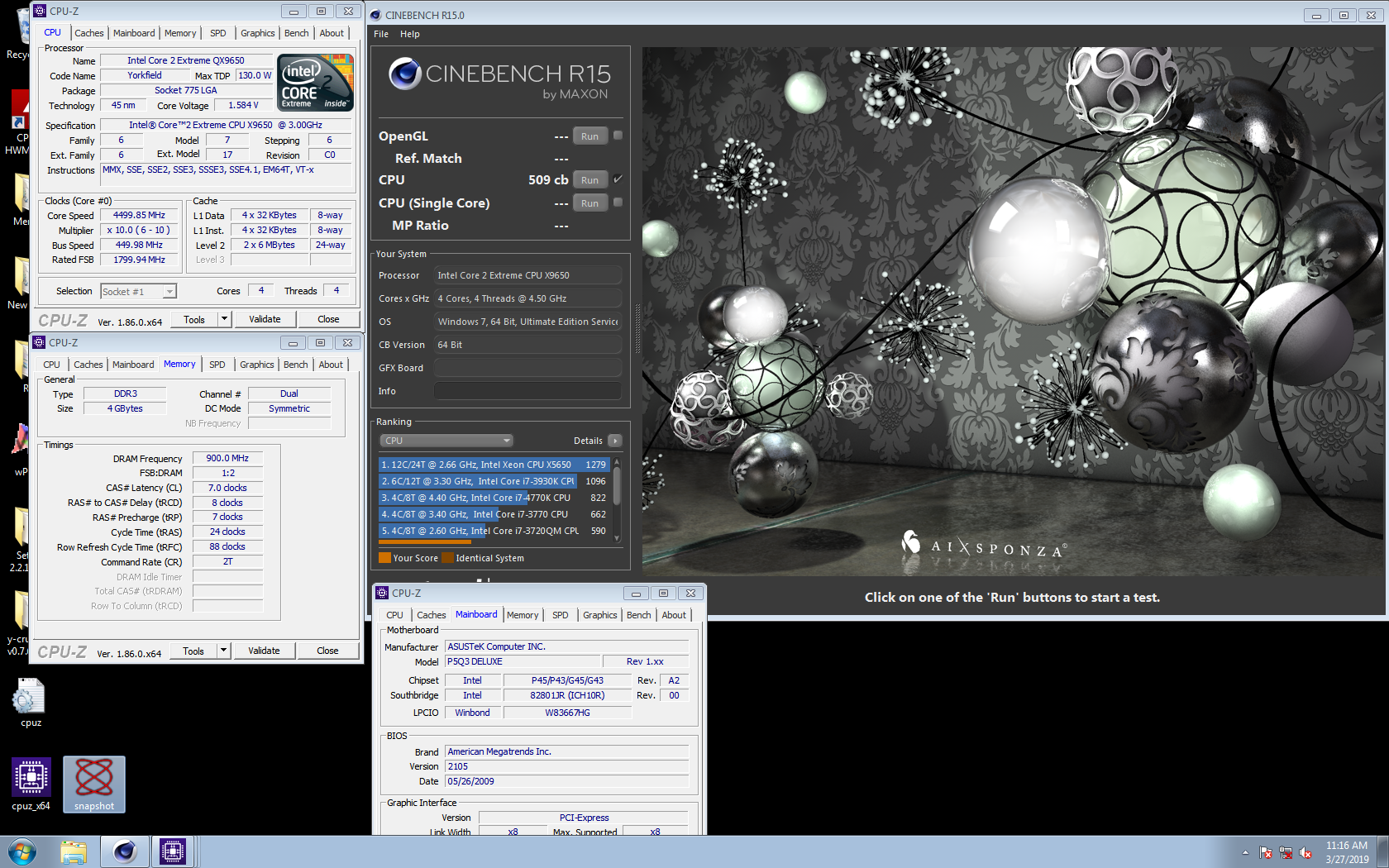Open Graphics tab in Mainboard CPU-Z window
Image resolution: width=1389 pixels, height=868 pixels.
[x=599, y=615]
